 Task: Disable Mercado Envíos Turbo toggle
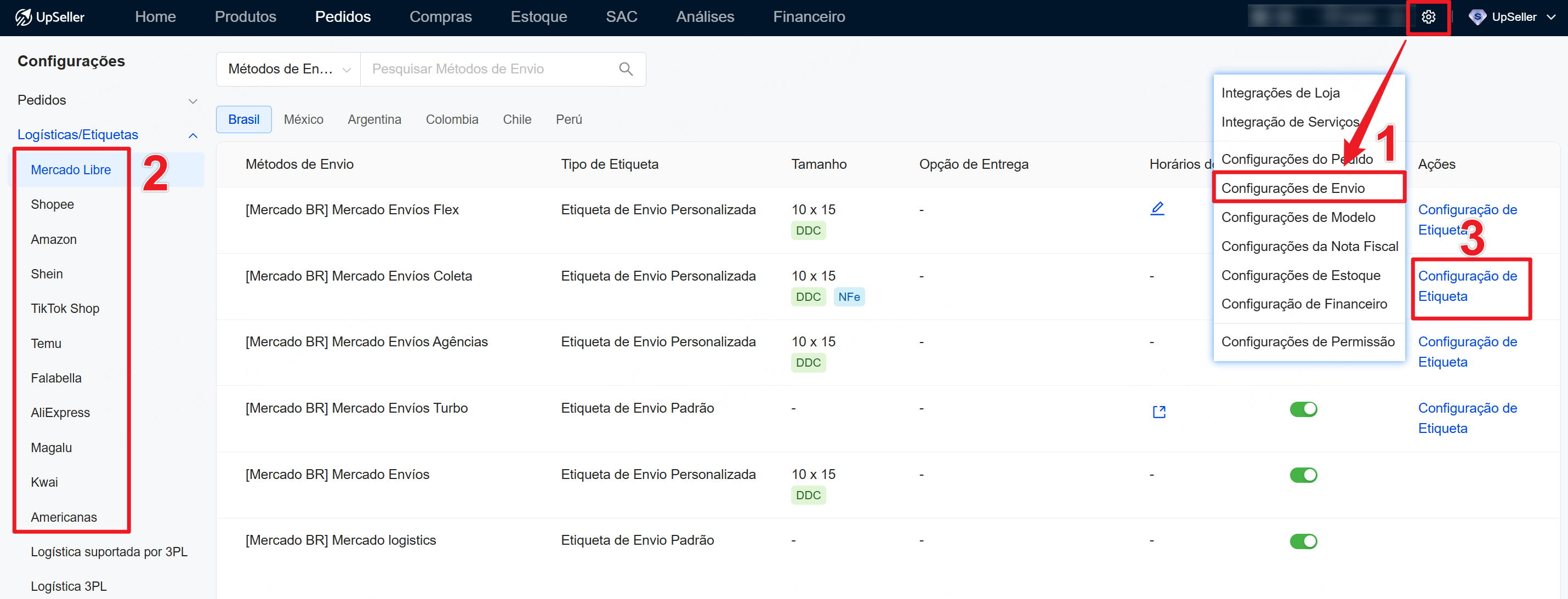pyautogui.click(x=1303, y=409)
